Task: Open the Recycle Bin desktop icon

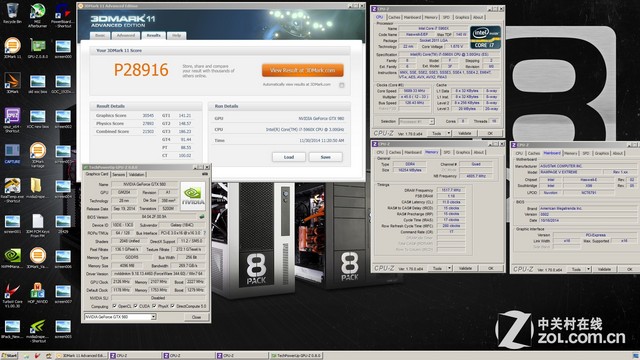Action: (x=12, y=11)
